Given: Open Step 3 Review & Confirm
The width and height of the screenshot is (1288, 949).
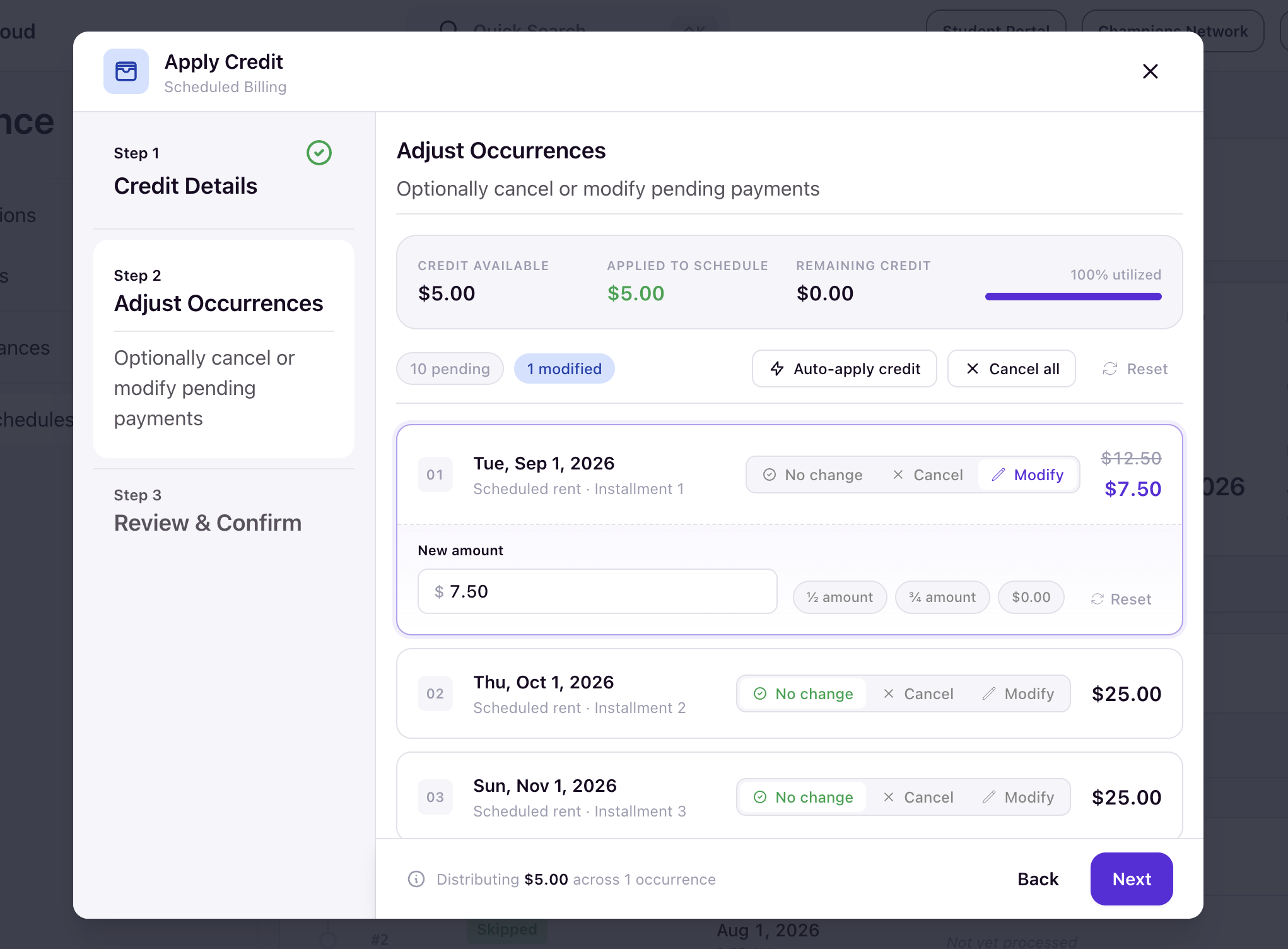Looking at the screenshot, I should pos(223,510).
